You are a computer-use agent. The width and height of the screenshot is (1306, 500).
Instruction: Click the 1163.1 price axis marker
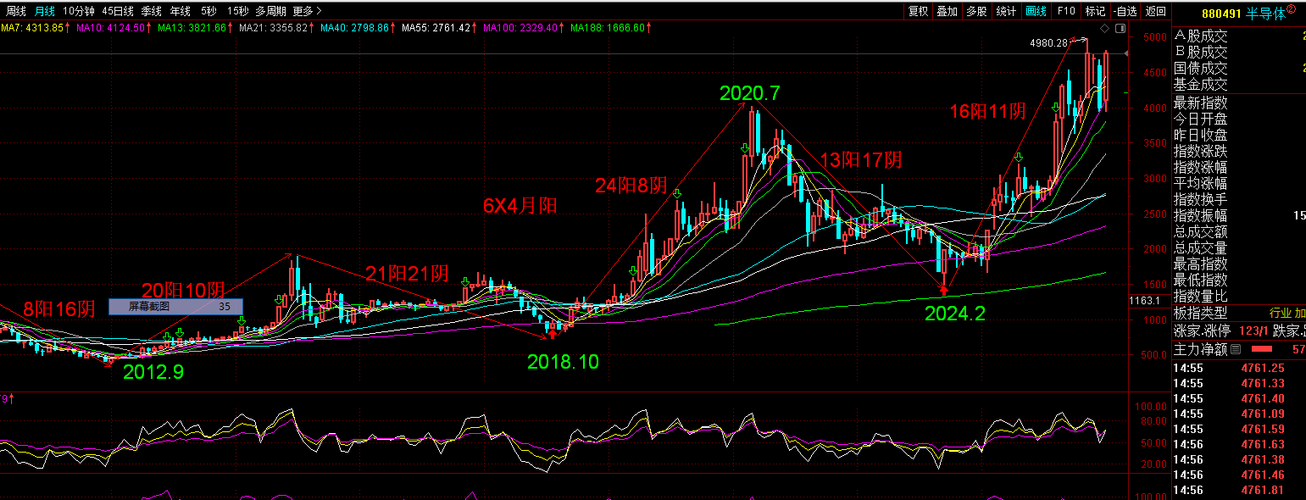pyautogui.click(x=1144, y=300)
